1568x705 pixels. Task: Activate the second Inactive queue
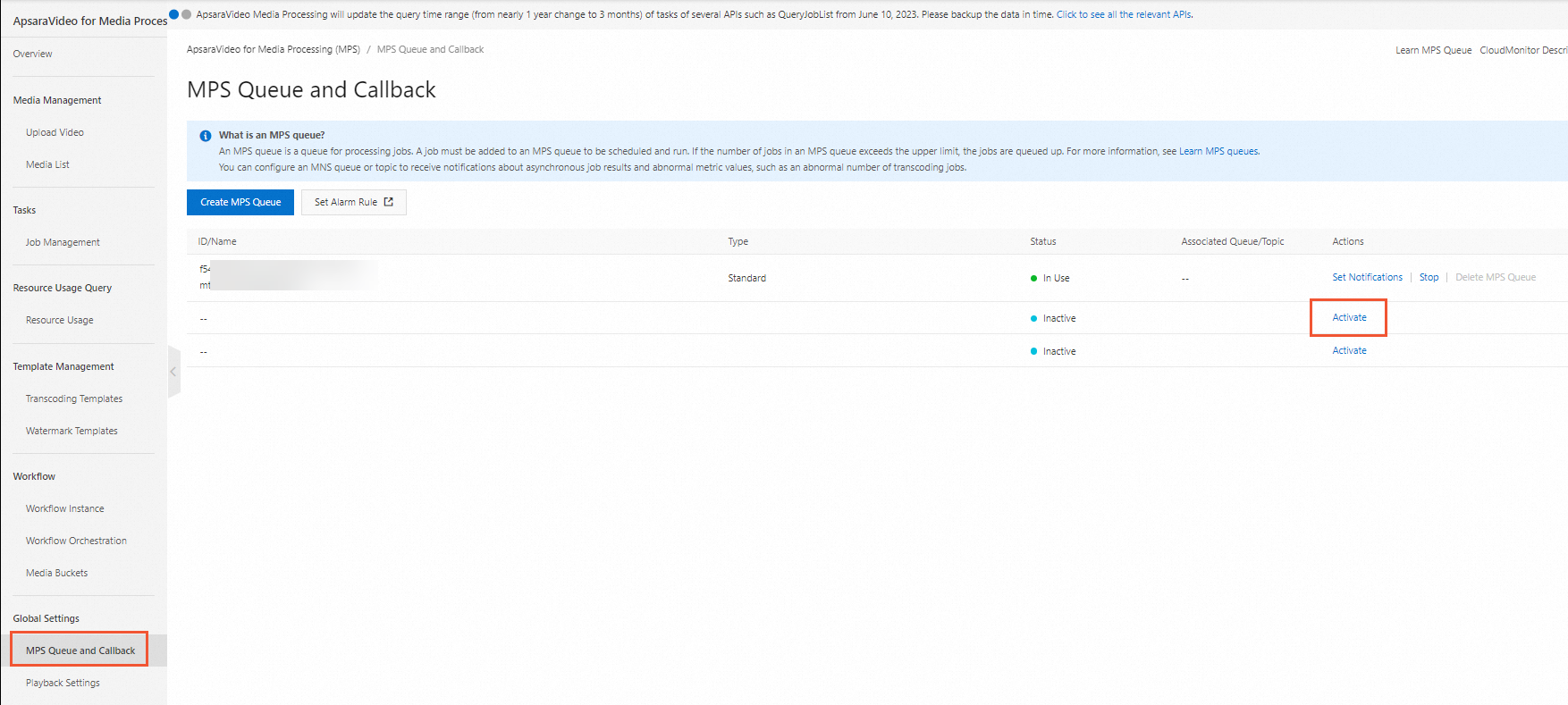[x=1349, y=350]
